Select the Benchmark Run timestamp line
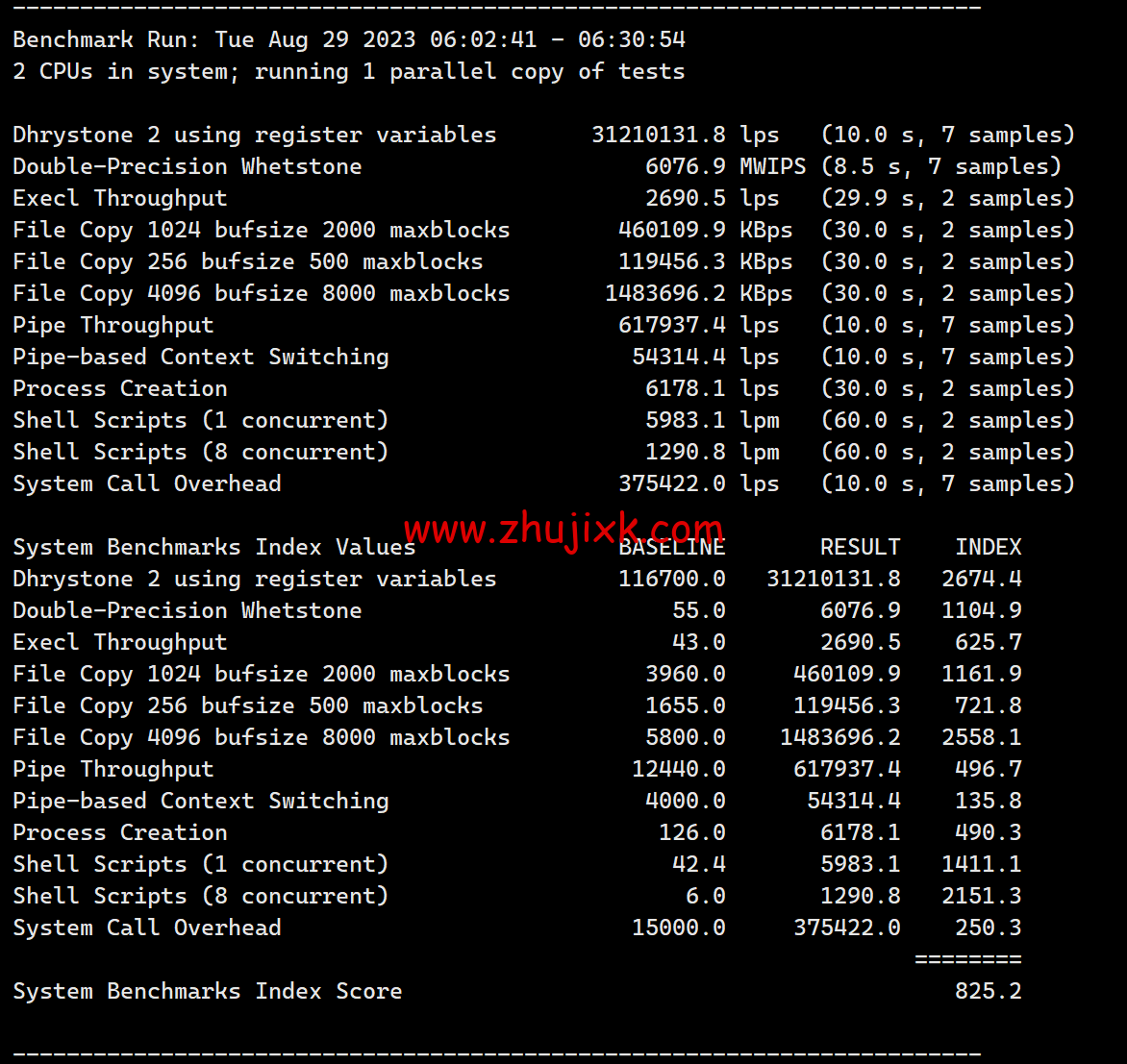 (348, 39)
